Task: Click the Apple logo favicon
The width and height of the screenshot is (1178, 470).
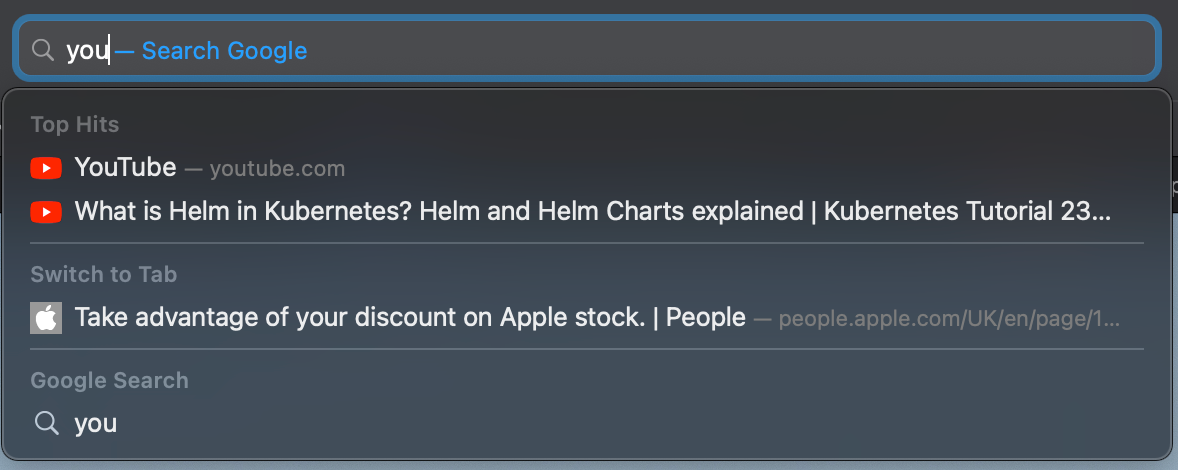Action: [46, 318]
